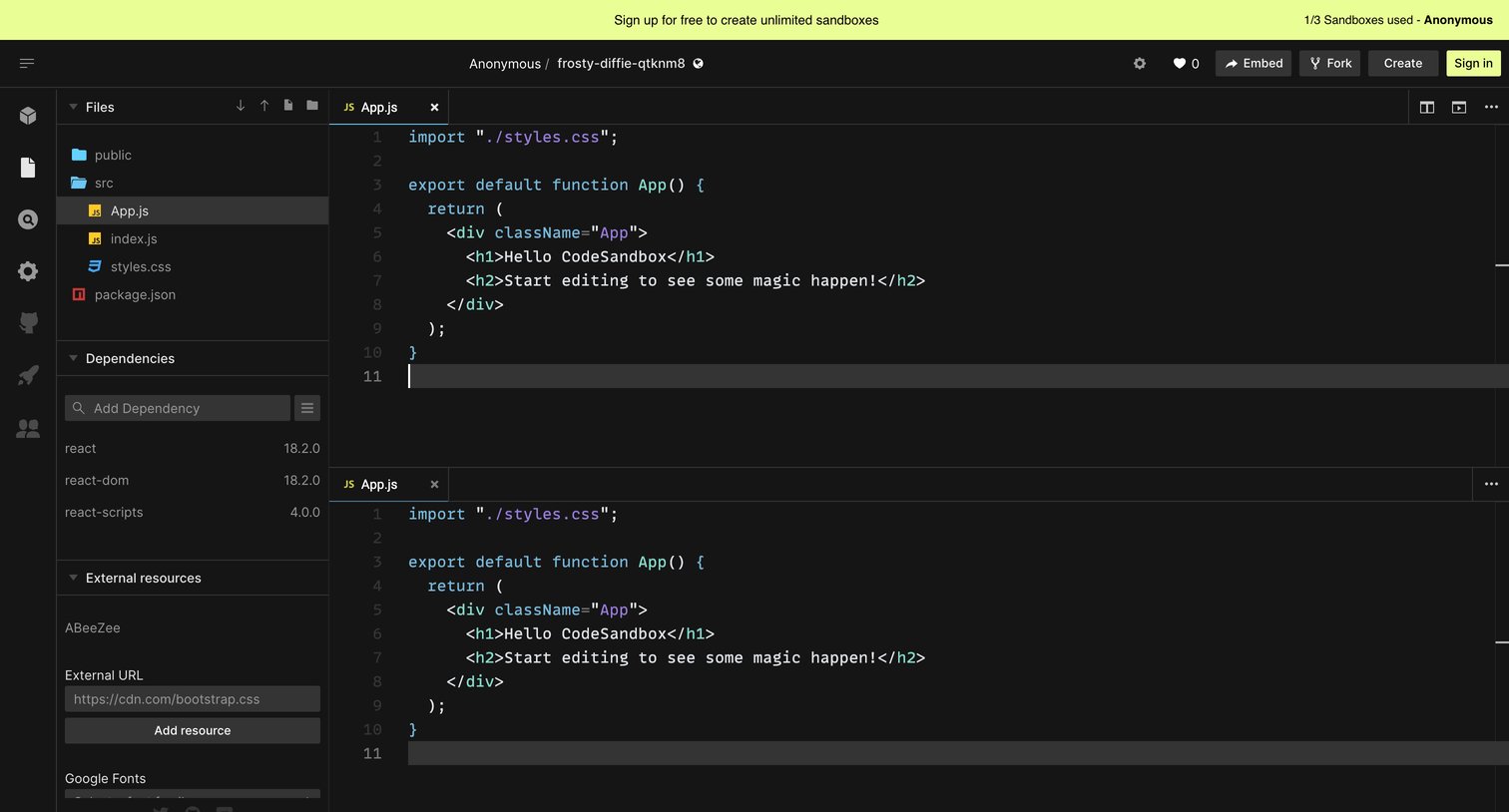Open the Explorer file icon in sidebar
Screen dimensions: 1509x812
click(28, 168)
